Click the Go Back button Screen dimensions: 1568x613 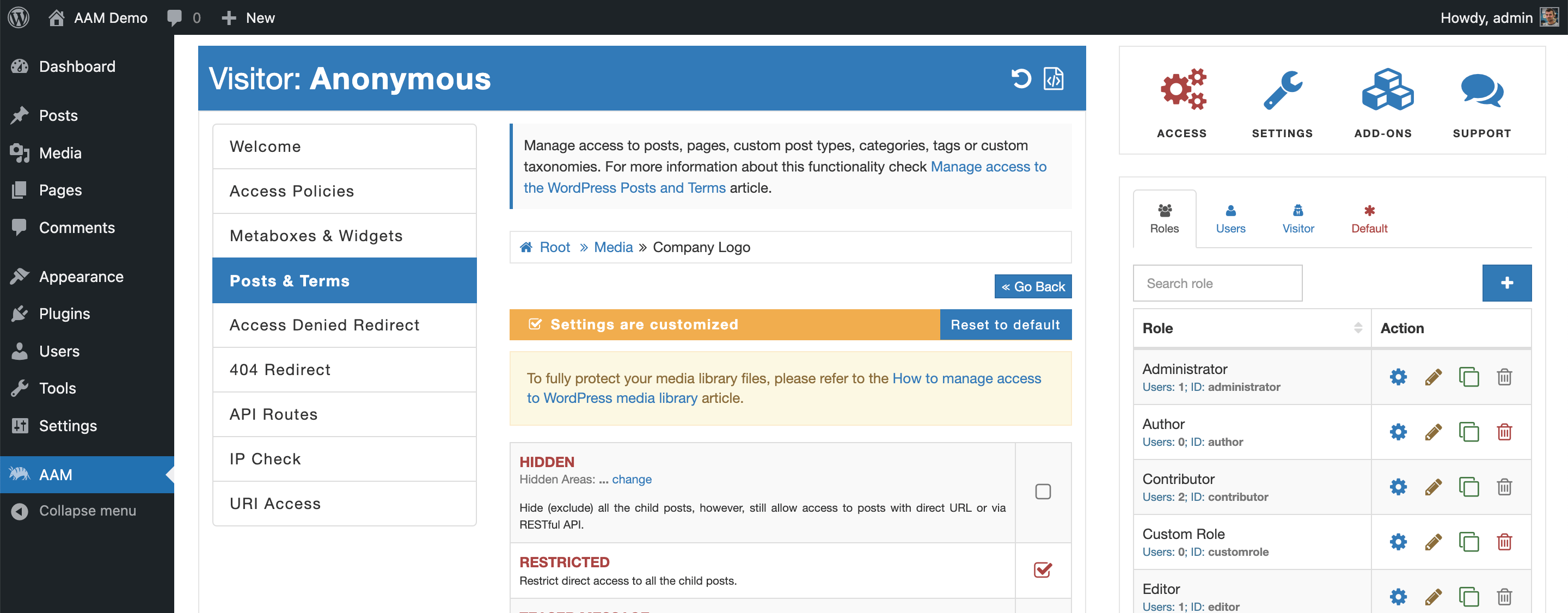1033,287
